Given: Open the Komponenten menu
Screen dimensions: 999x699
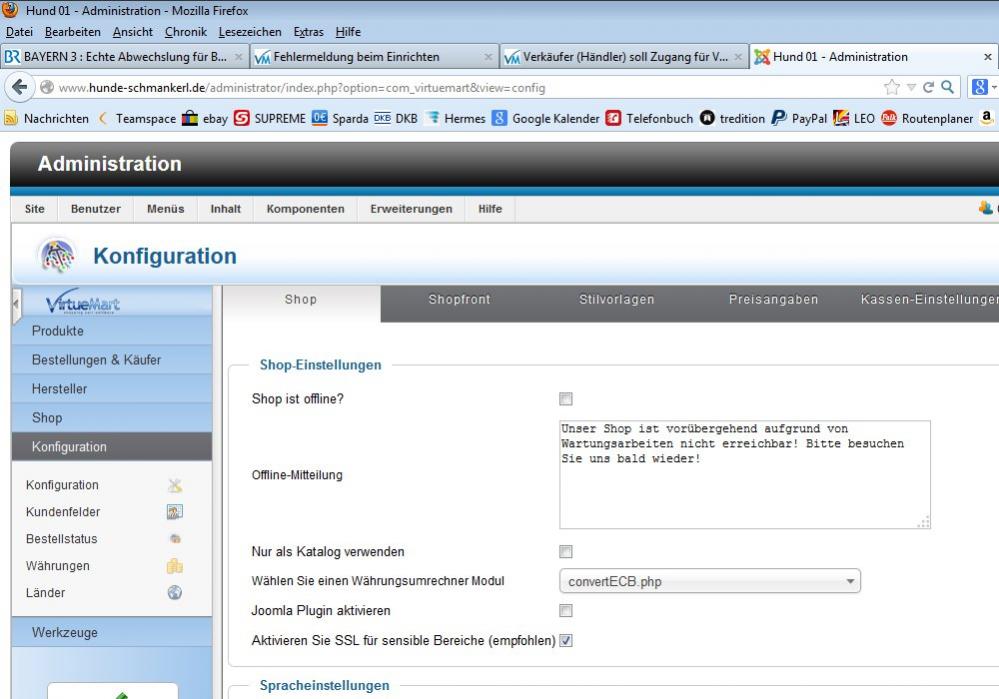Looking at the screenshot, I should click(305, 209).
